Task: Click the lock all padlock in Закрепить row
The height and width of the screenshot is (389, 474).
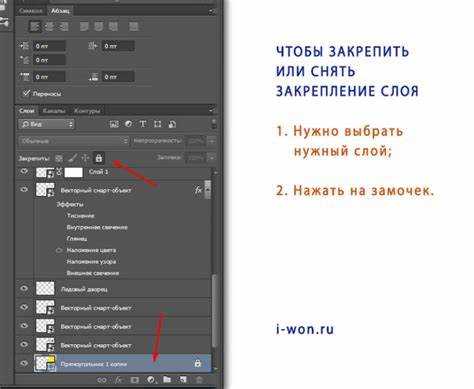Action: click(99, 158)
